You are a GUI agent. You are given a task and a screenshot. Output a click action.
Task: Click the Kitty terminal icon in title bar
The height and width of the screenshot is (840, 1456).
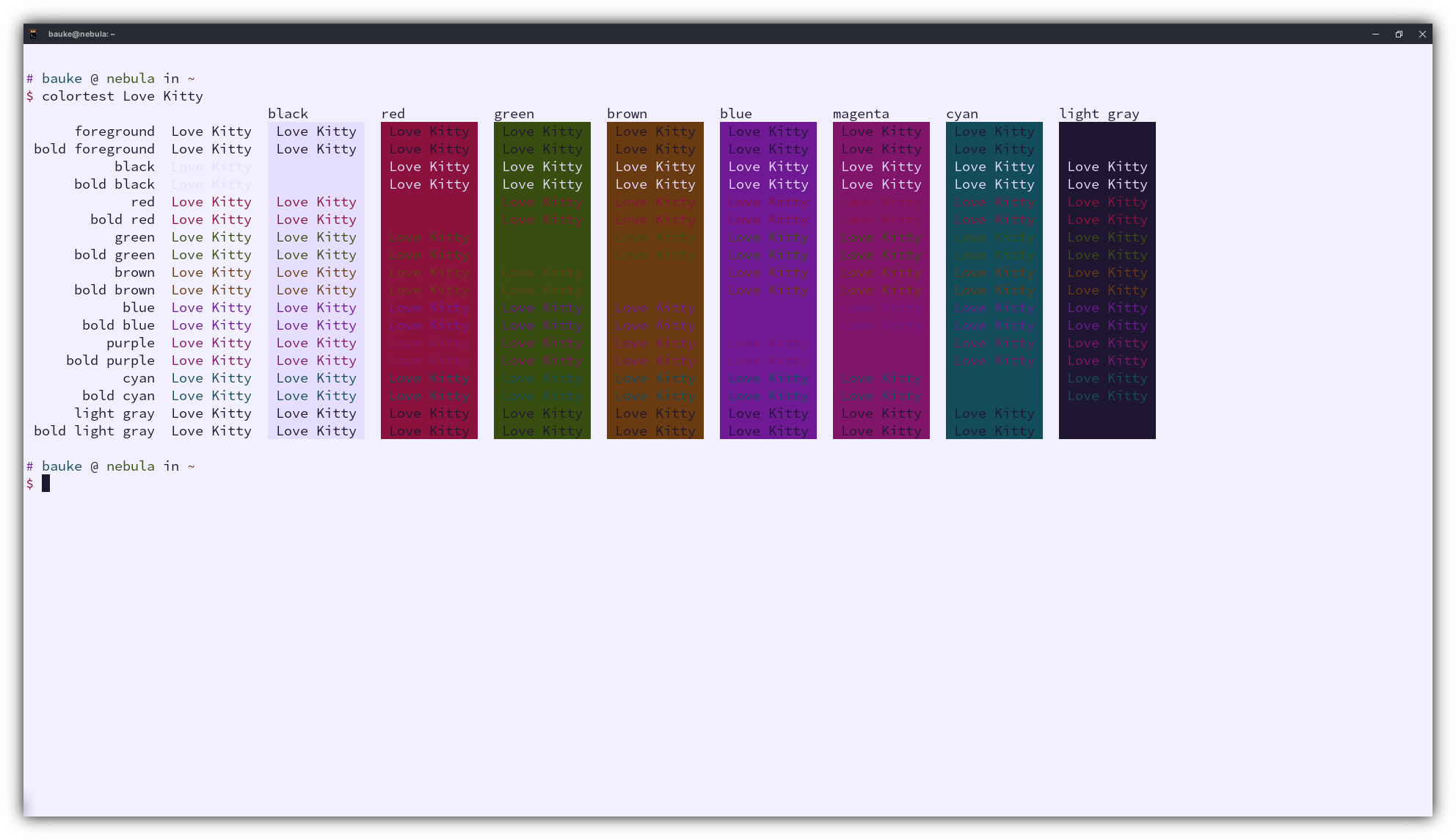pyautogui.click(x=33, y=34)
